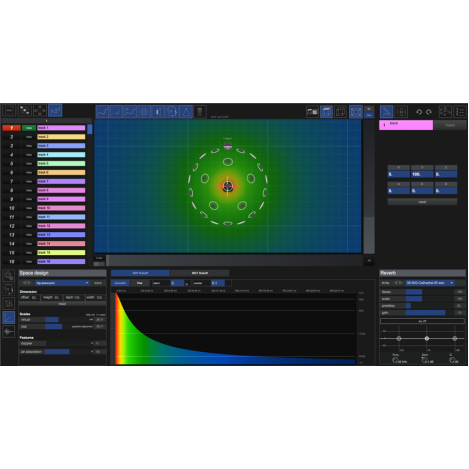Open the routing diagram icon at top right
This screenshot has height=469, width=469.
click(445, 112)
